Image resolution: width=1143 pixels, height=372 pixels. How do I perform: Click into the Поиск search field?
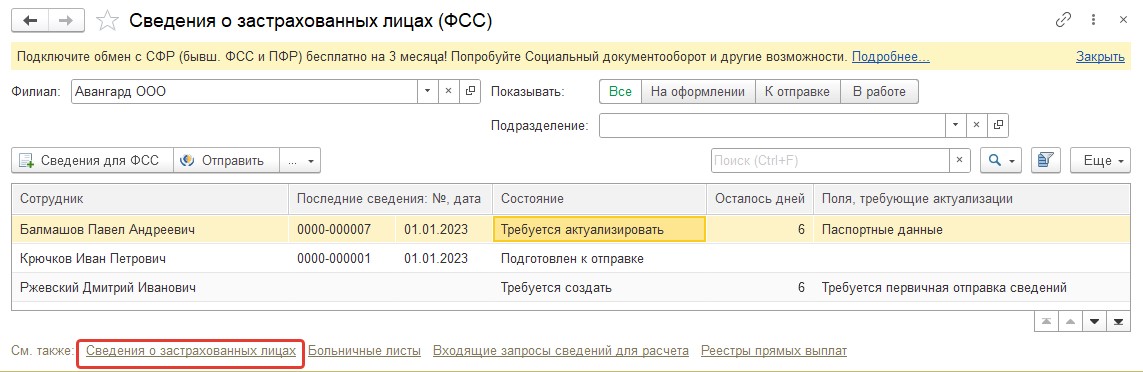click(x=830, y=160)
